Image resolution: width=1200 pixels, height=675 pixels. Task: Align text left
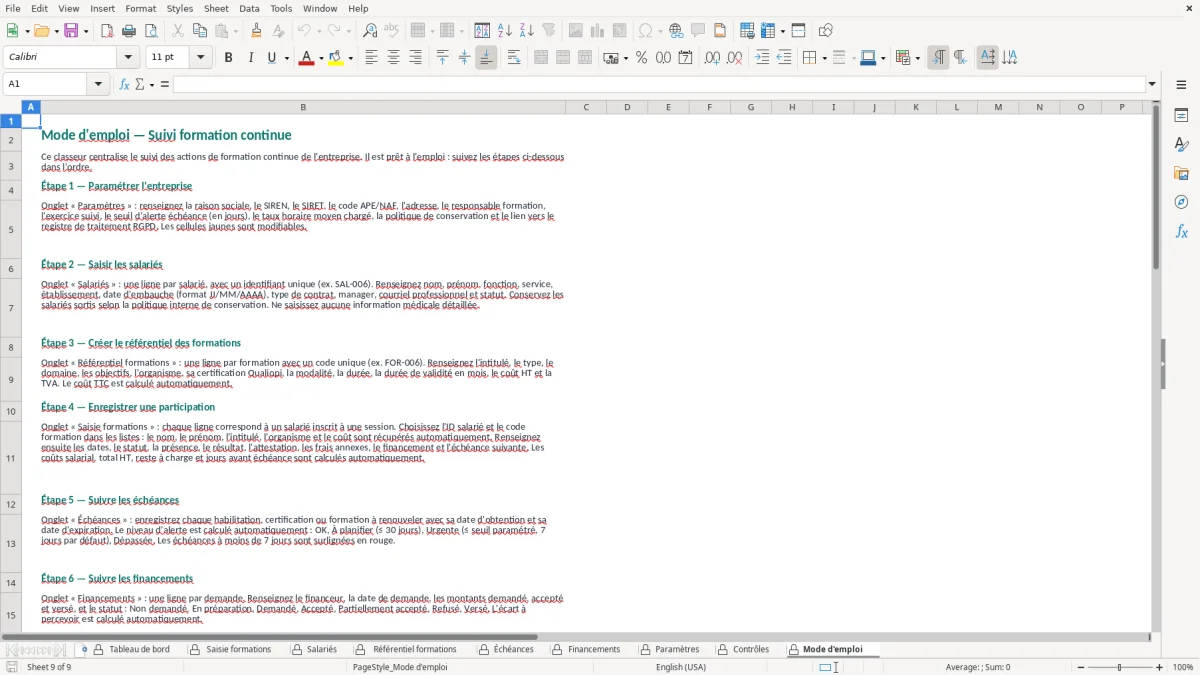pos(371,58)
